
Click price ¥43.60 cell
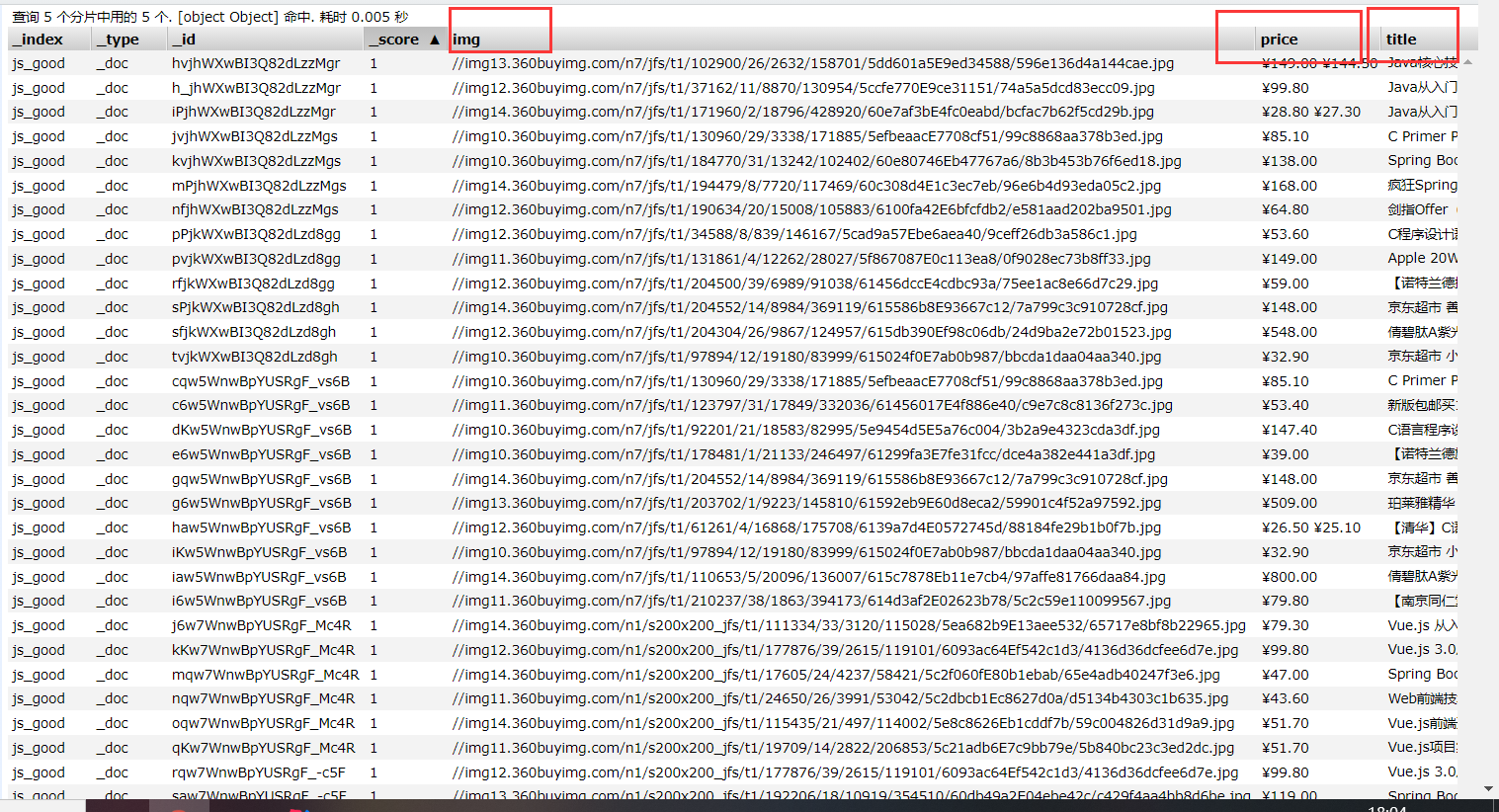point(1286,698)
